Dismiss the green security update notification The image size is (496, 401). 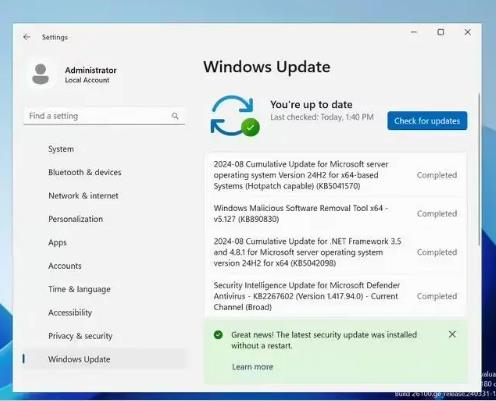click(452, 334)
